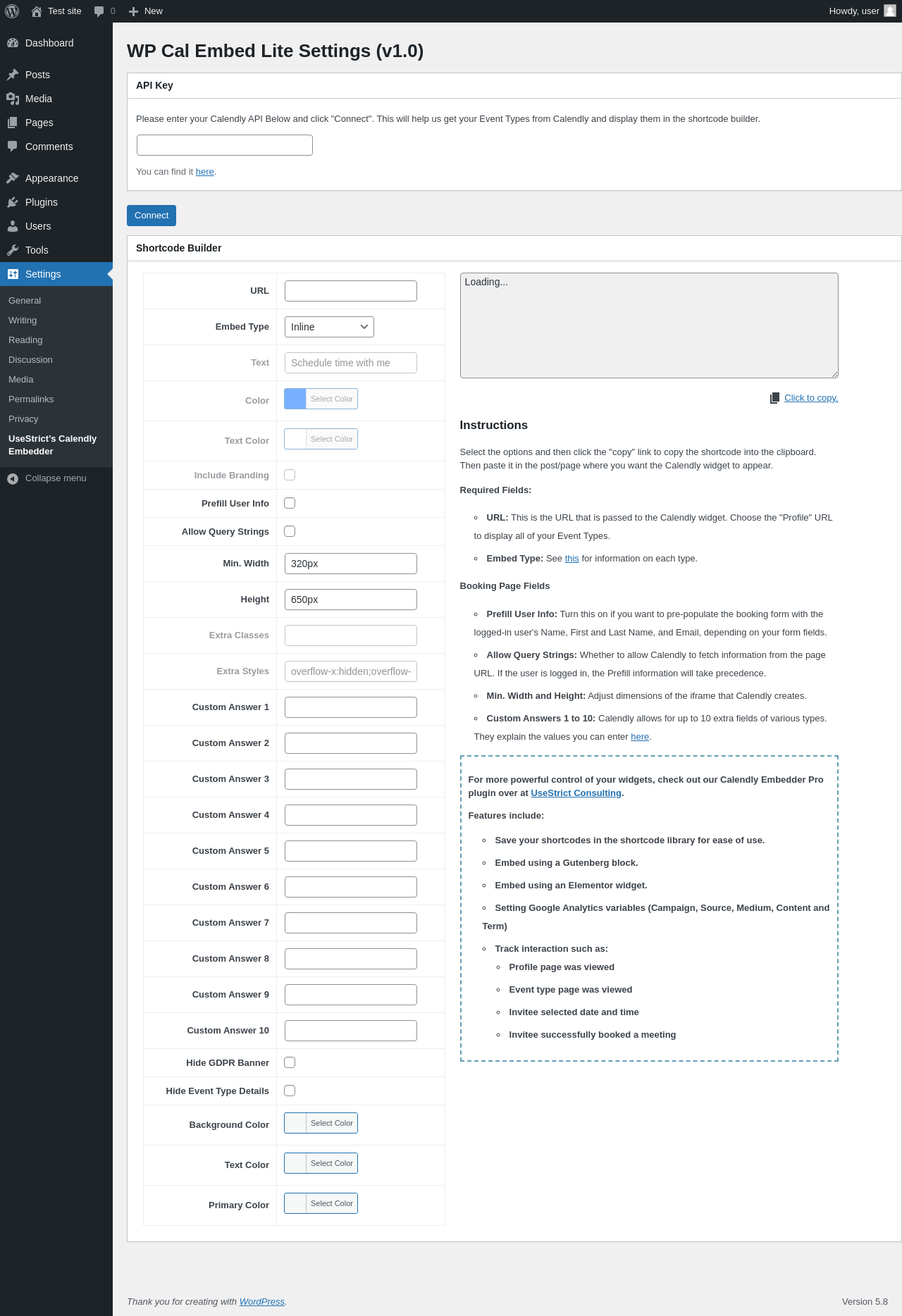This screenshot has height=1316, width=902.
Task: Click the Media library icon in sidebar
Action: [13, 99]
